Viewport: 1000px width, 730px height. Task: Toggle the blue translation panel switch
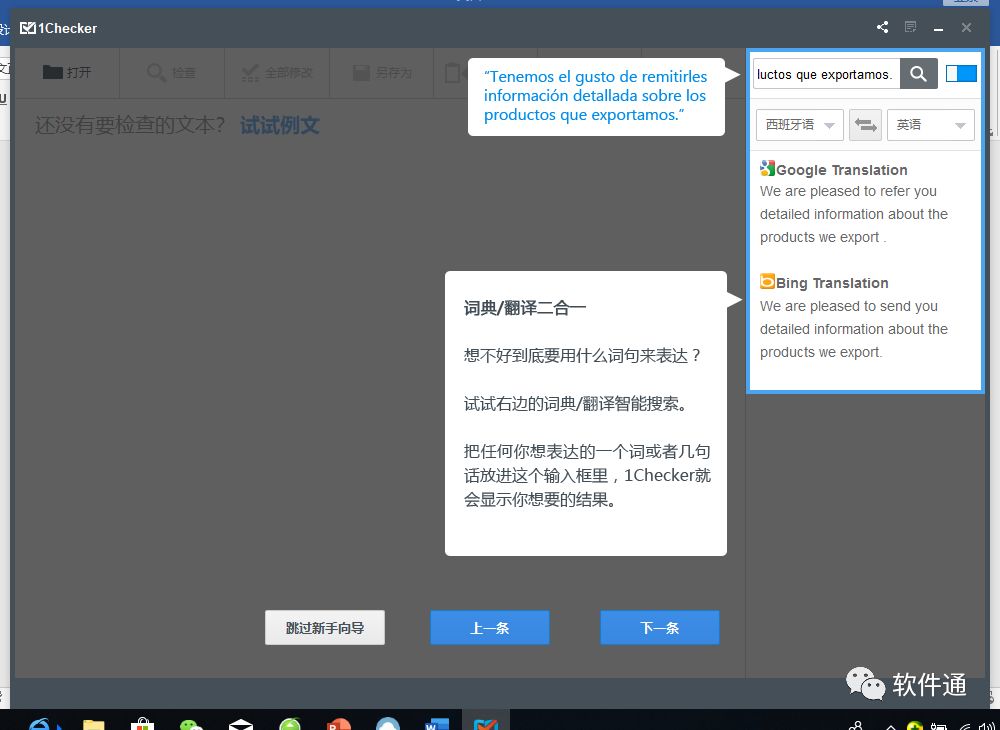coord(961,73)
